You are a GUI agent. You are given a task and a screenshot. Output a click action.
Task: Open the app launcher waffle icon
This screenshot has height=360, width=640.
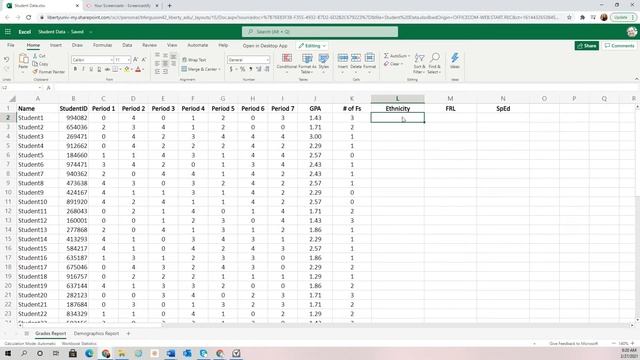tap(8, 31)
